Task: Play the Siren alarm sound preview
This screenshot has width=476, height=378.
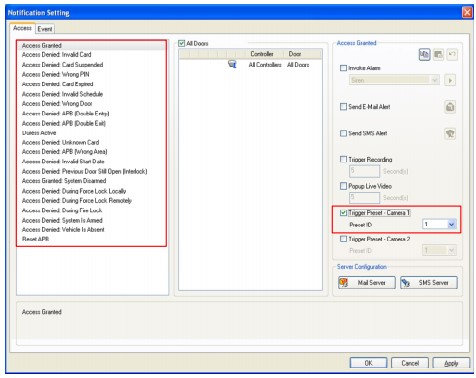Action: (450, 80)
